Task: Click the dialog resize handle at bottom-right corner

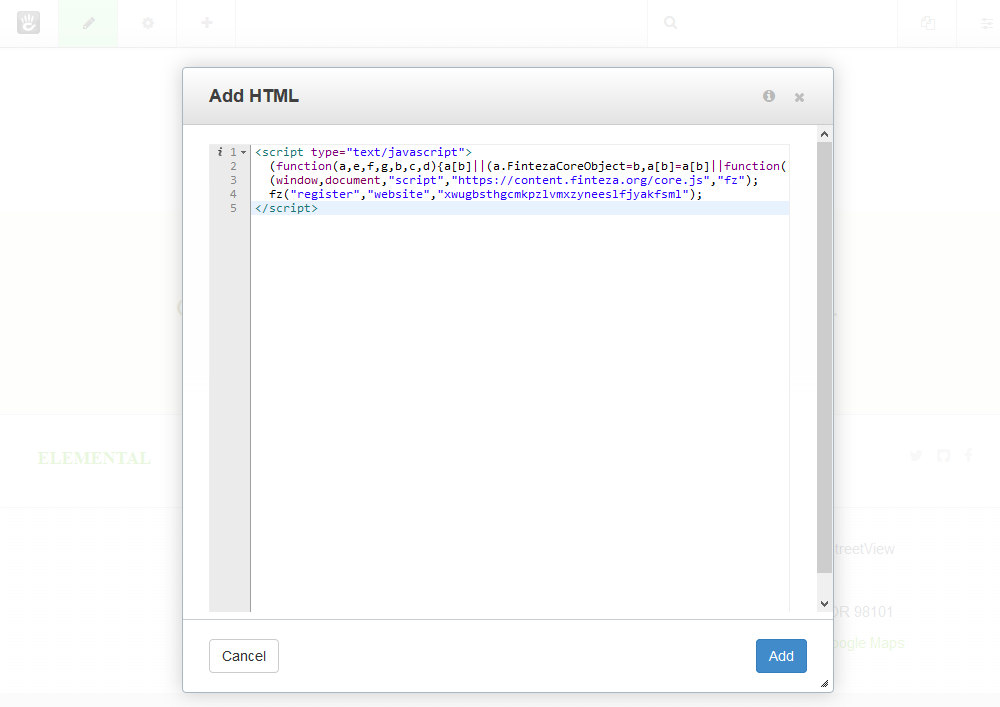Action: pyautogui.click(x=824, y=684)
